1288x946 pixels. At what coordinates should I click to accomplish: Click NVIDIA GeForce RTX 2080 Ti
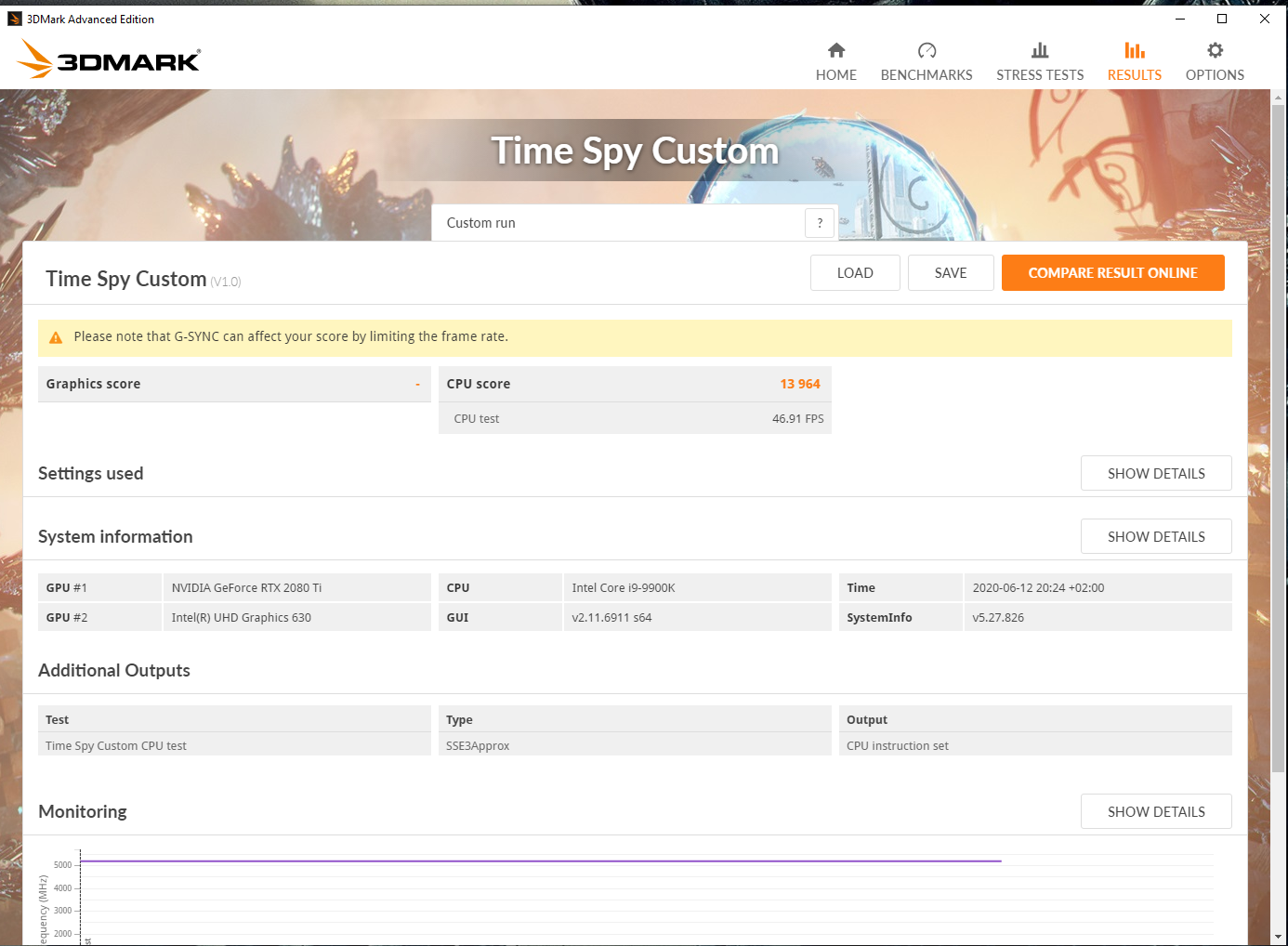point(246,588)
